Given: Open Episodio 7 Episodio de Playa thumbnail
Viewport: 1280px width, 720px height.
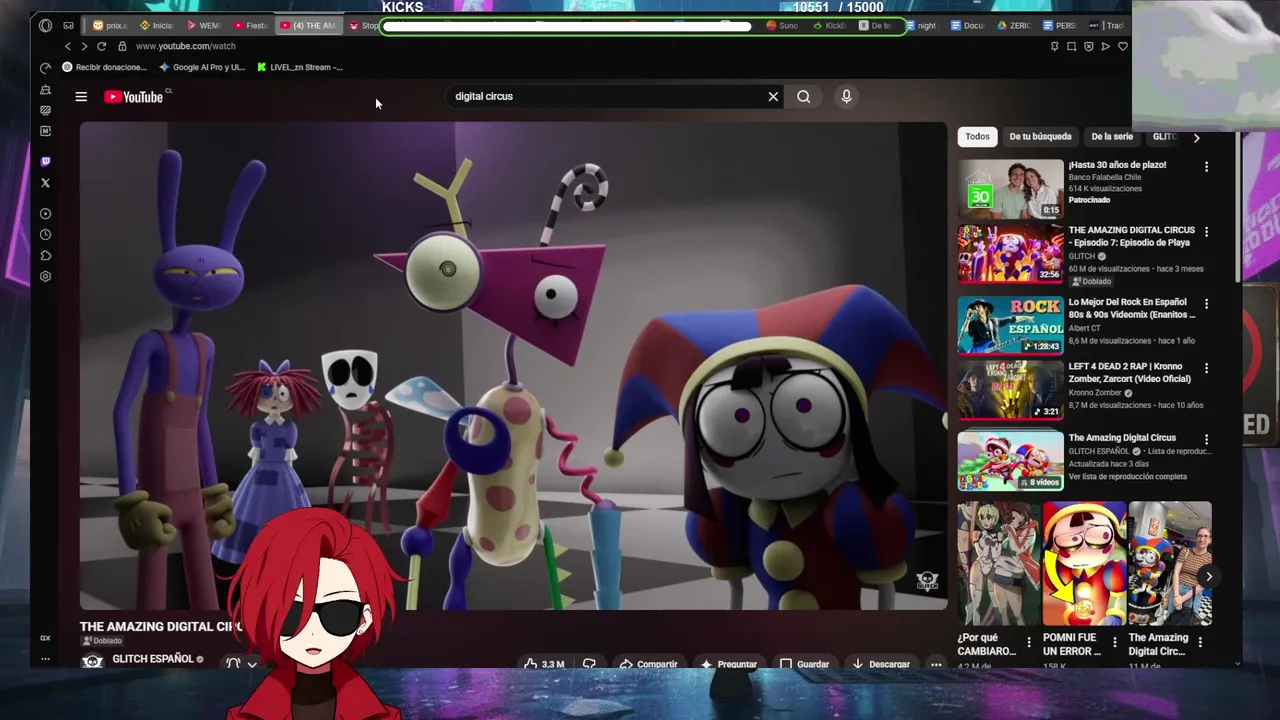Looking at the screenshot, I should point(1010,254).
